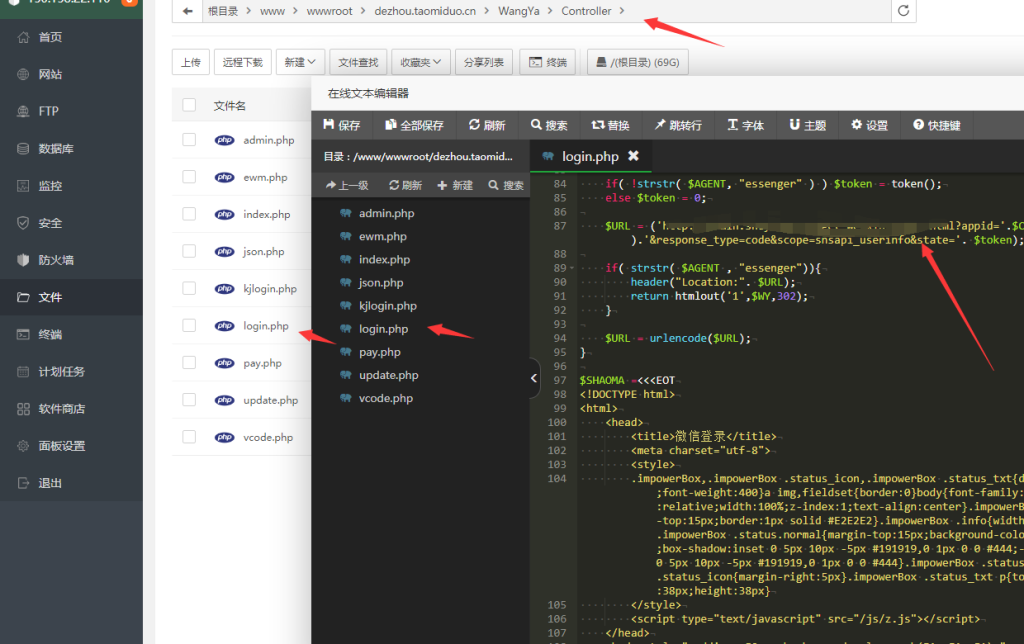Open the 终端 terminal from file toolbar
Viewport: 1024px width, 644px height.
546,61
